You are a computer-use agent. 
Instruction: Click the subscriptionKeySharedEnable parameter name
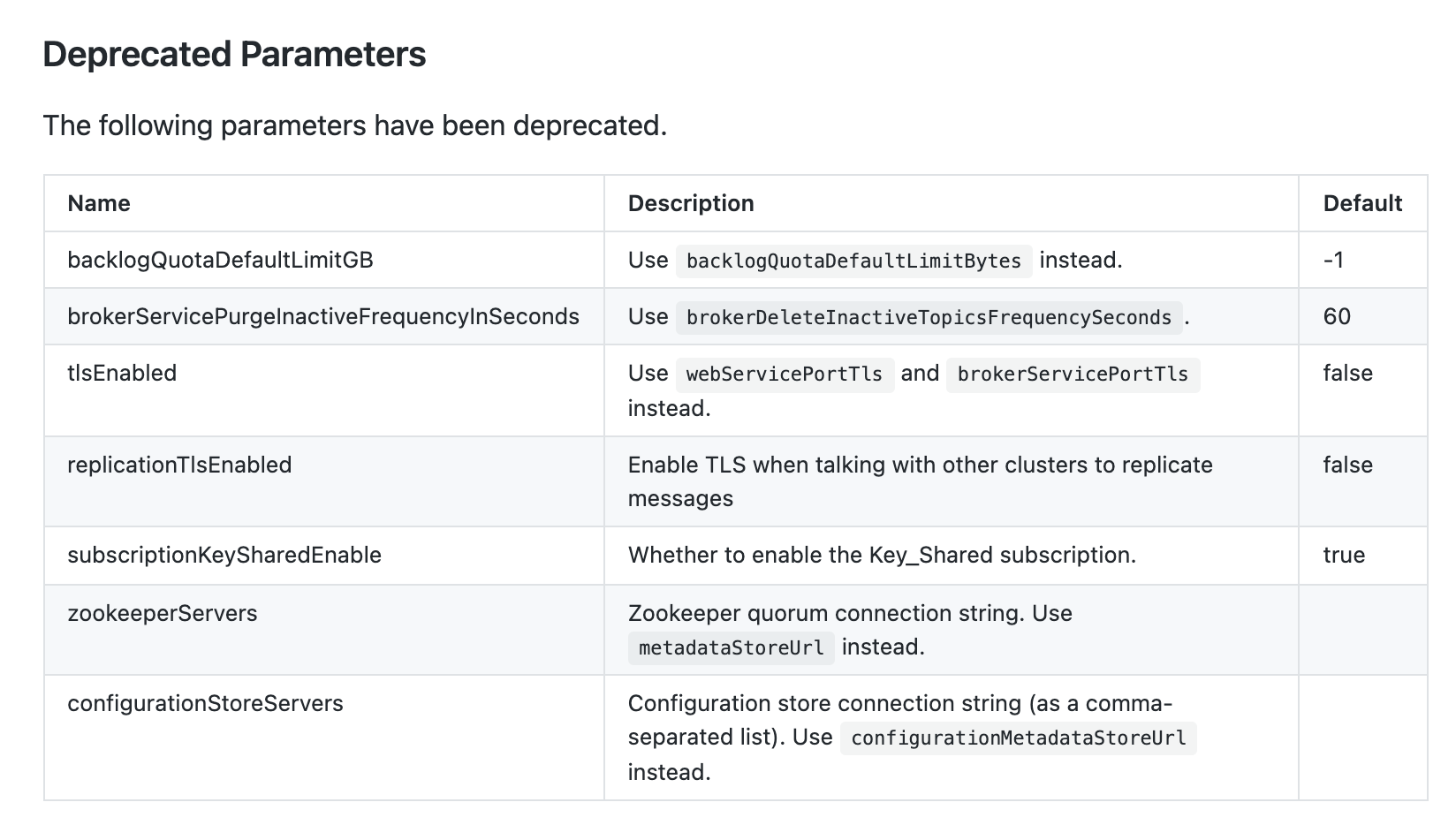(224, 555)
